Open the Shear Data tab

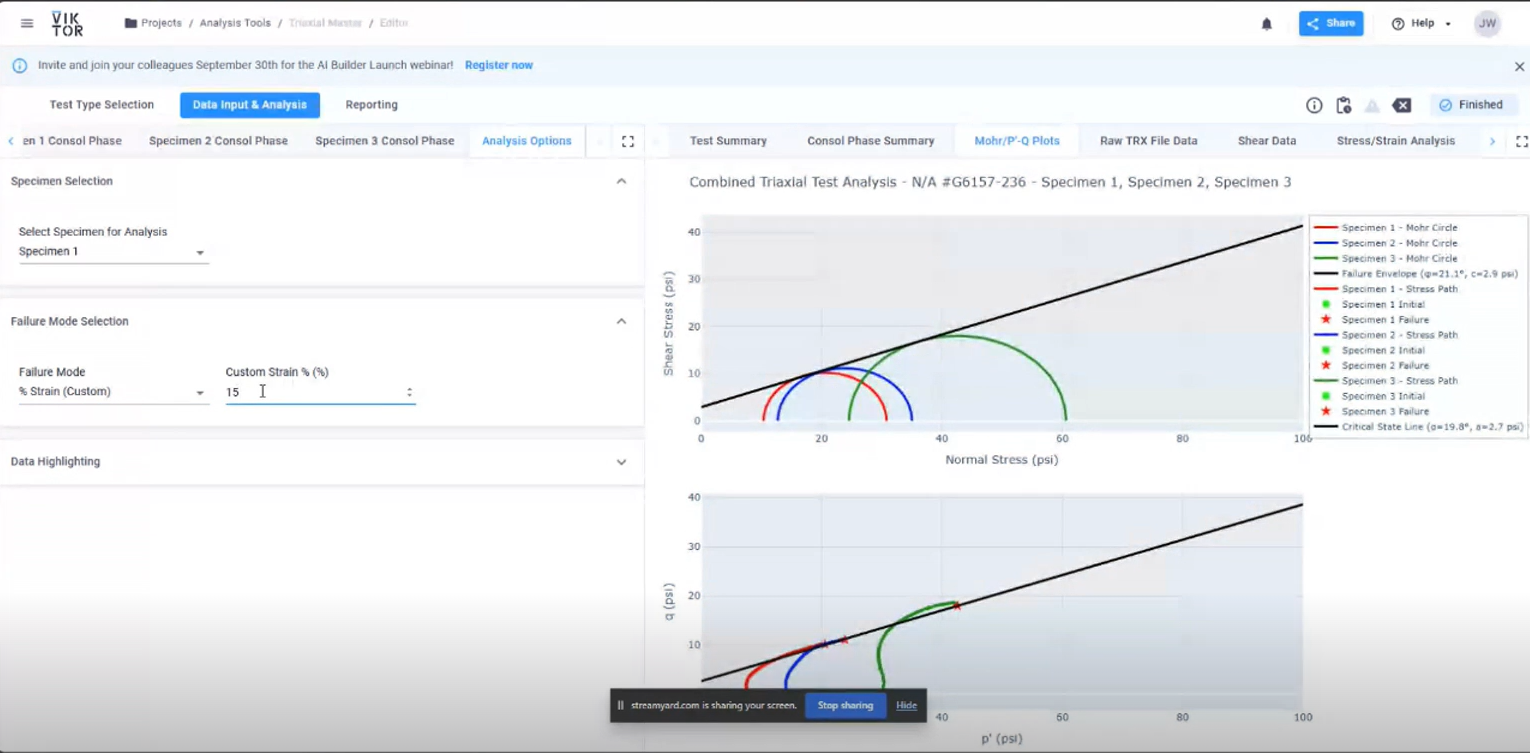click(1266, 141)
